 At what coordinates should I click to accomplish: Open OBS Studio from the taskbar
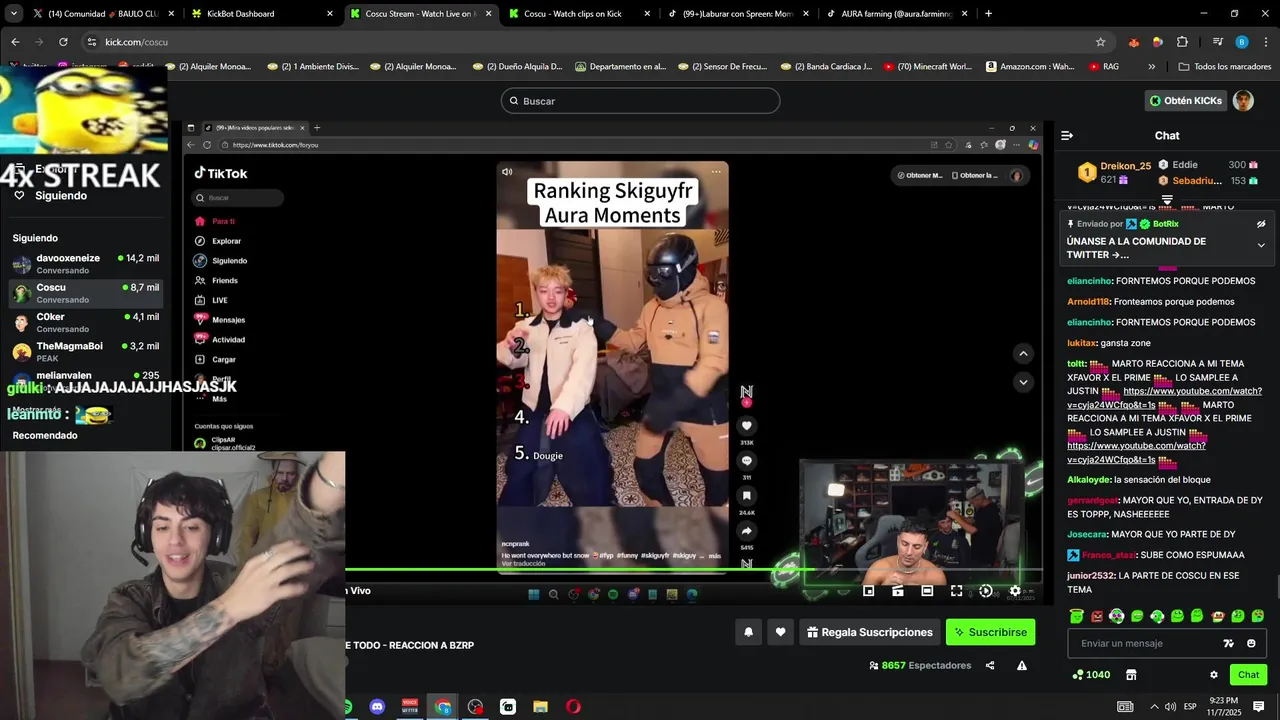tap(475, 707)
